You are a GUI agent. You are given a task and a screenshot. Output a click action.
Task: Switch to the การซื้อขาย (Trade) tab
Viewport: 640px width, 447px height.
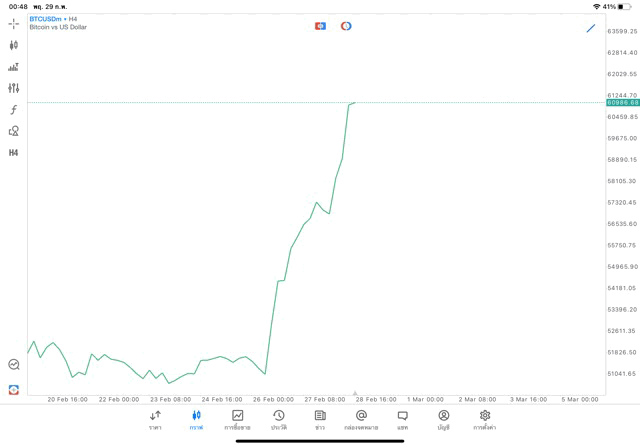point(237,419)
